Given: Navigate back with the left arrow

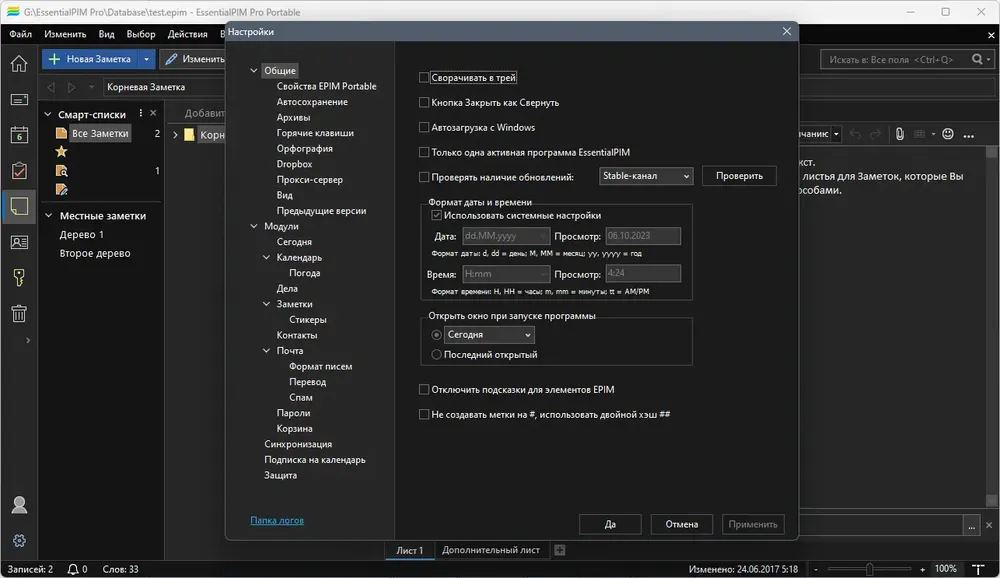Looking at the screenshot, I should [x=51, y=87].
